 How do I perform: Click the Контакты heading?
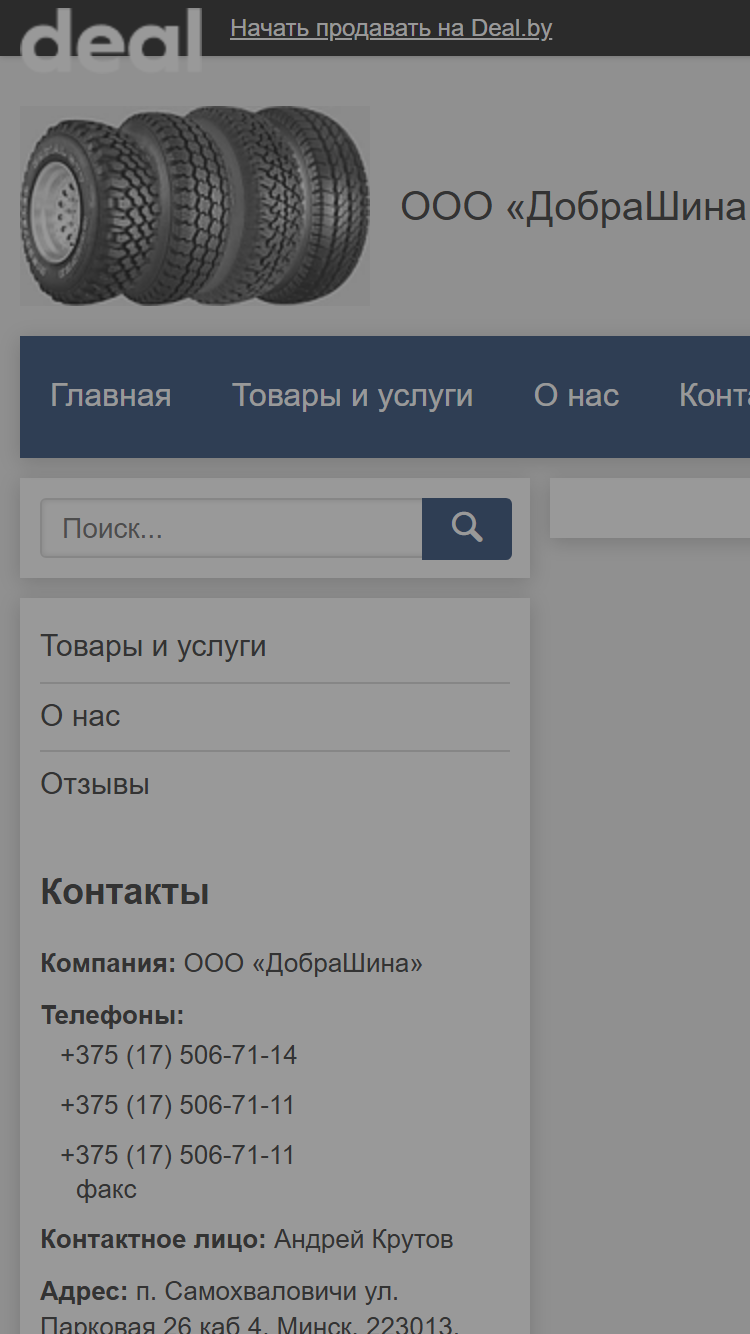pyautogui.click(x=125, y=892)
